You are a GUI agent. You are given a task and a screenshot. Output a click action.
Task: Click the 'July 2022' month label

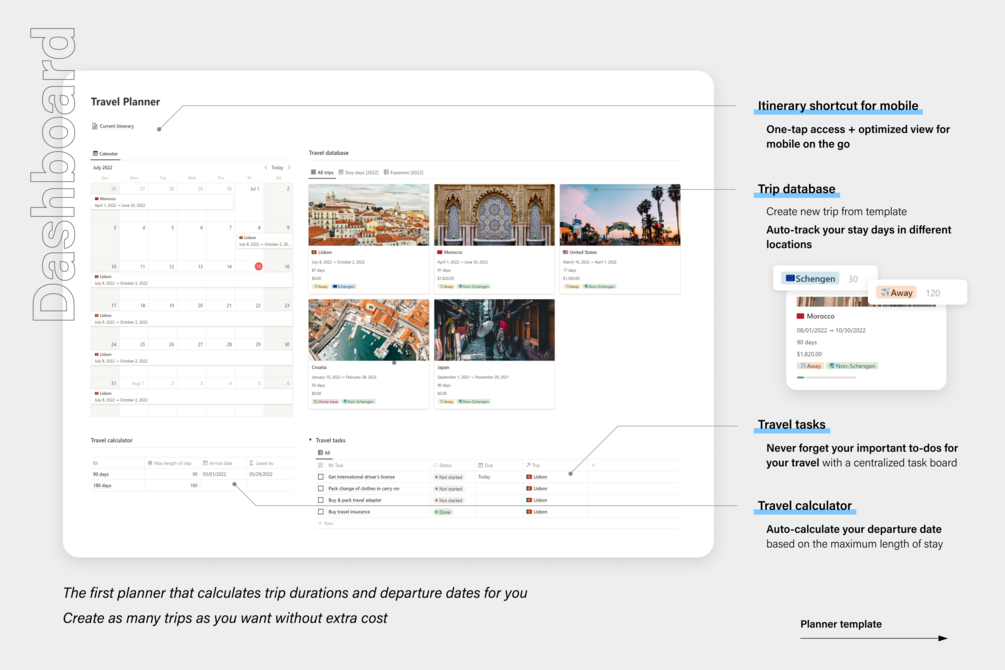pyautogui.click(x=103, y=168)
